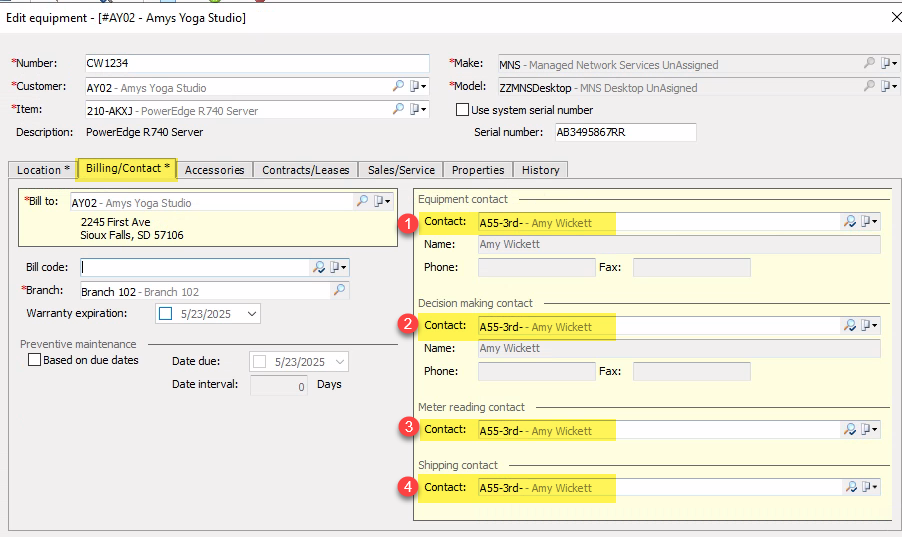This screenshot has width=902, height=537.
Task: Focus the Bill code input field
Action: [195, 267]
